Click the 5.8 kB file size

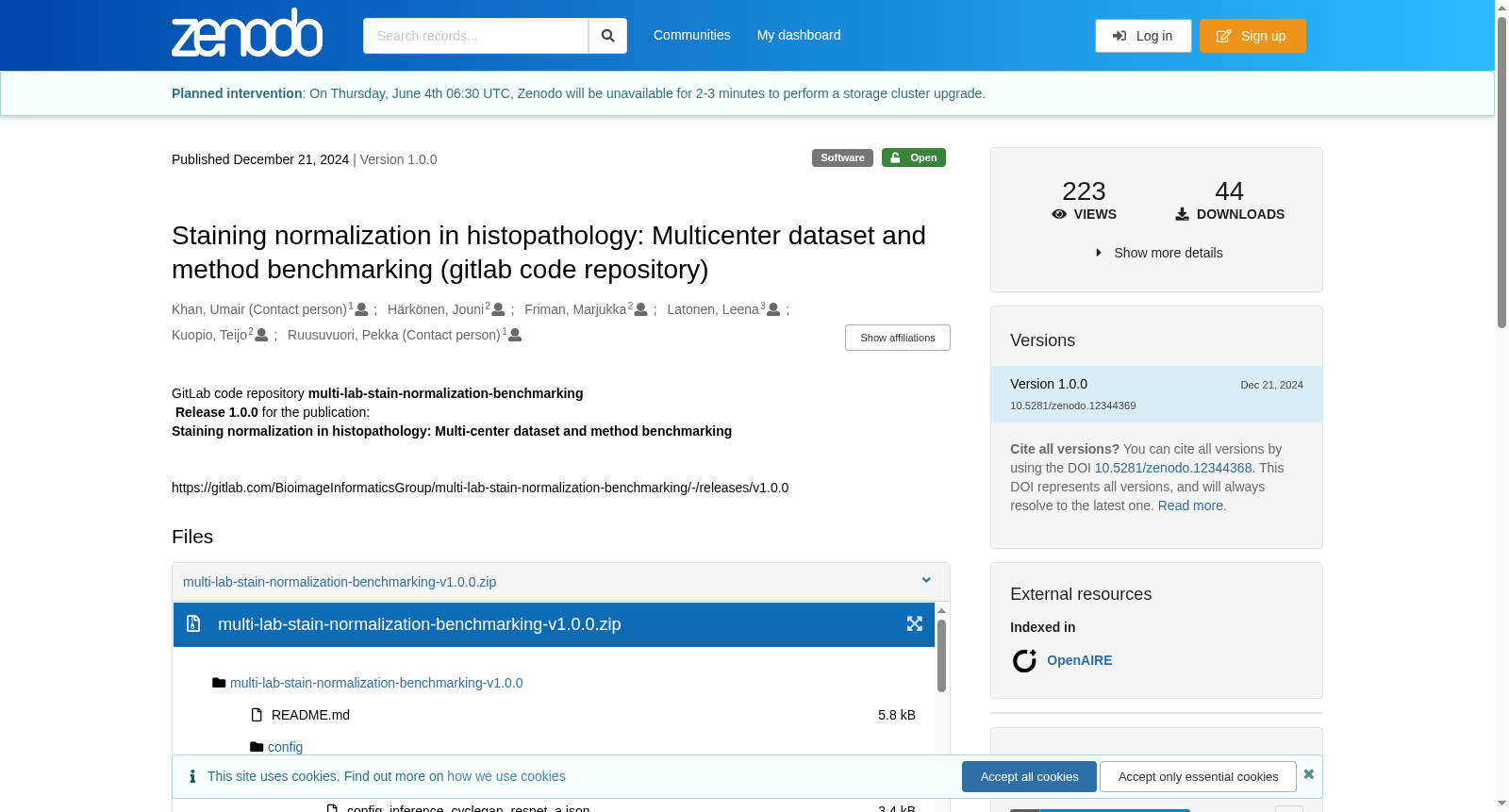897,715
